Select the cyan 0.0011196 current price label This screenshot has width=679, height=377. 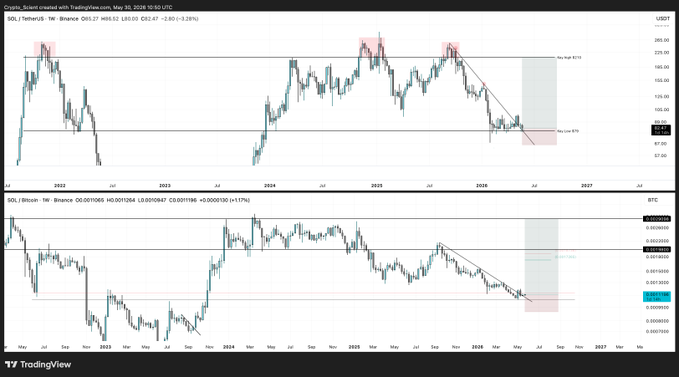click(657, 296)
